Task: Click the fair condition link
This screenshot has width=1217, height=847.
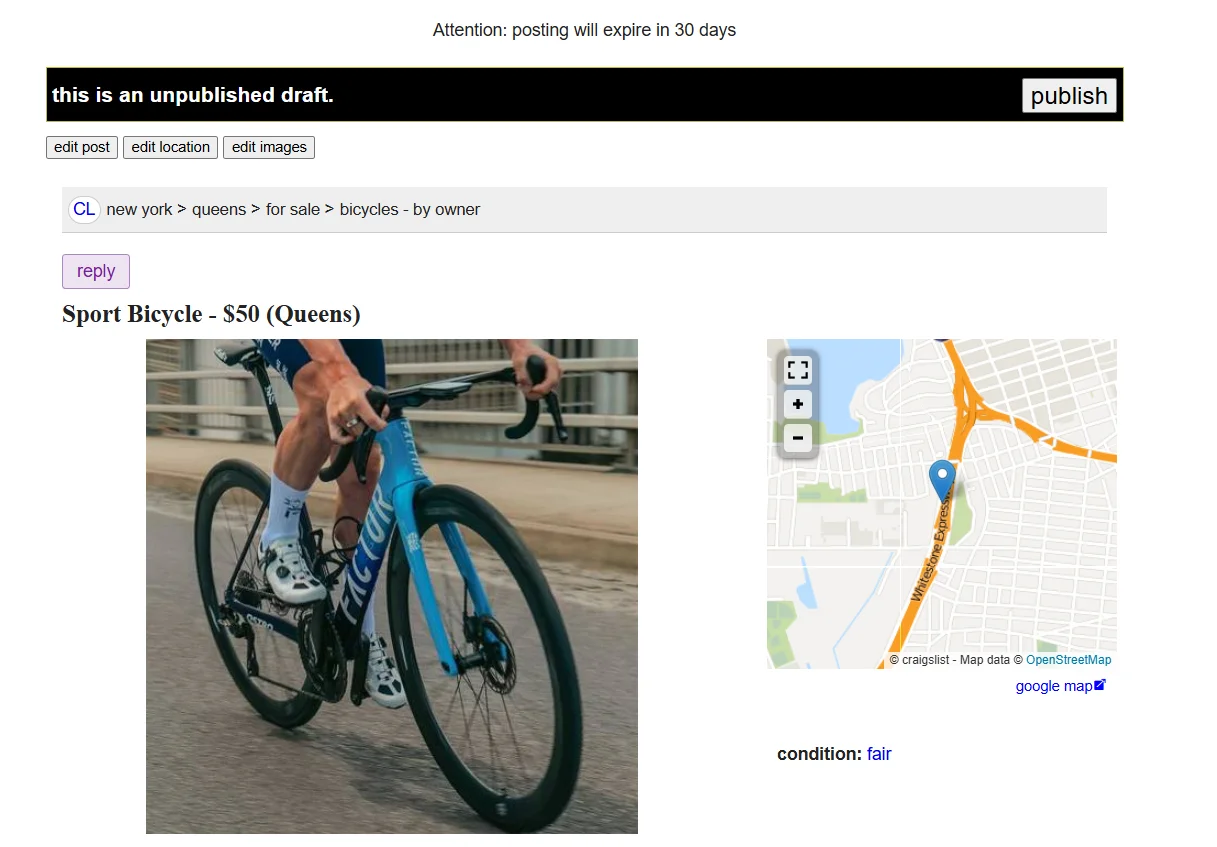Action: pyautogui.click(x=878, y=753)
